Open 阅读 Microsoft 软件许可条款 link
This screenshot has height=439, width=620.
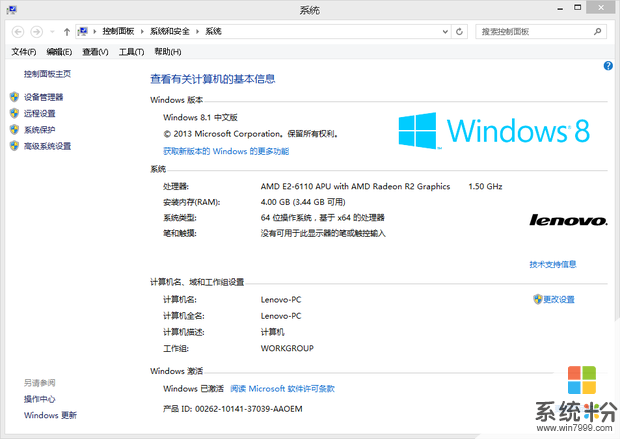point(282,389)
